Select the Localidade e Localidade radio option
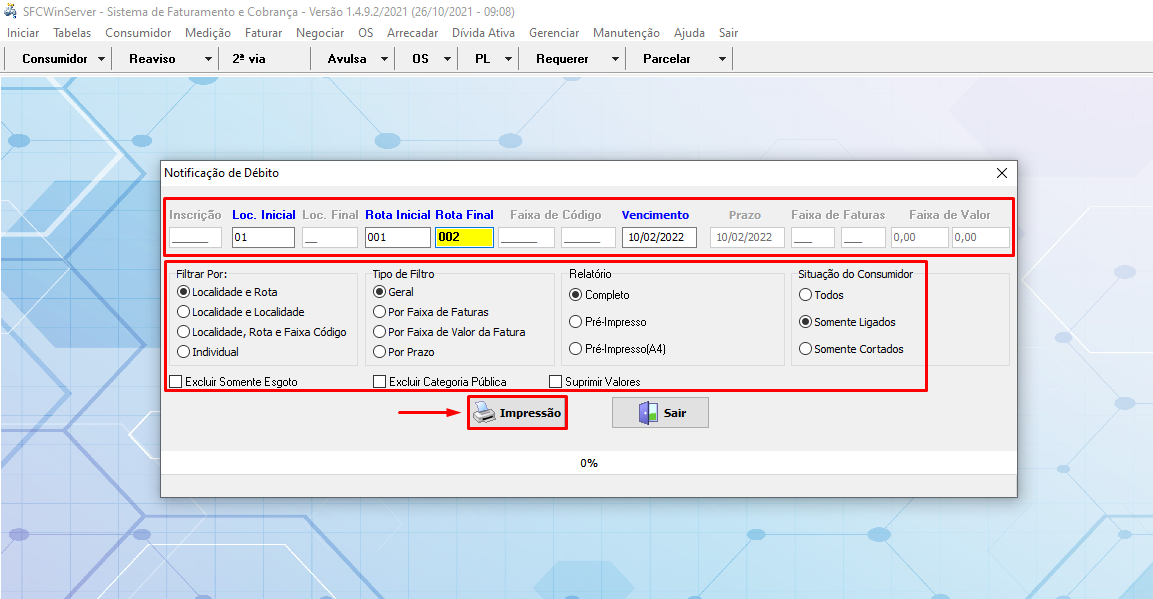This screenshot has width=1153, height=599. tap(183, 312)
